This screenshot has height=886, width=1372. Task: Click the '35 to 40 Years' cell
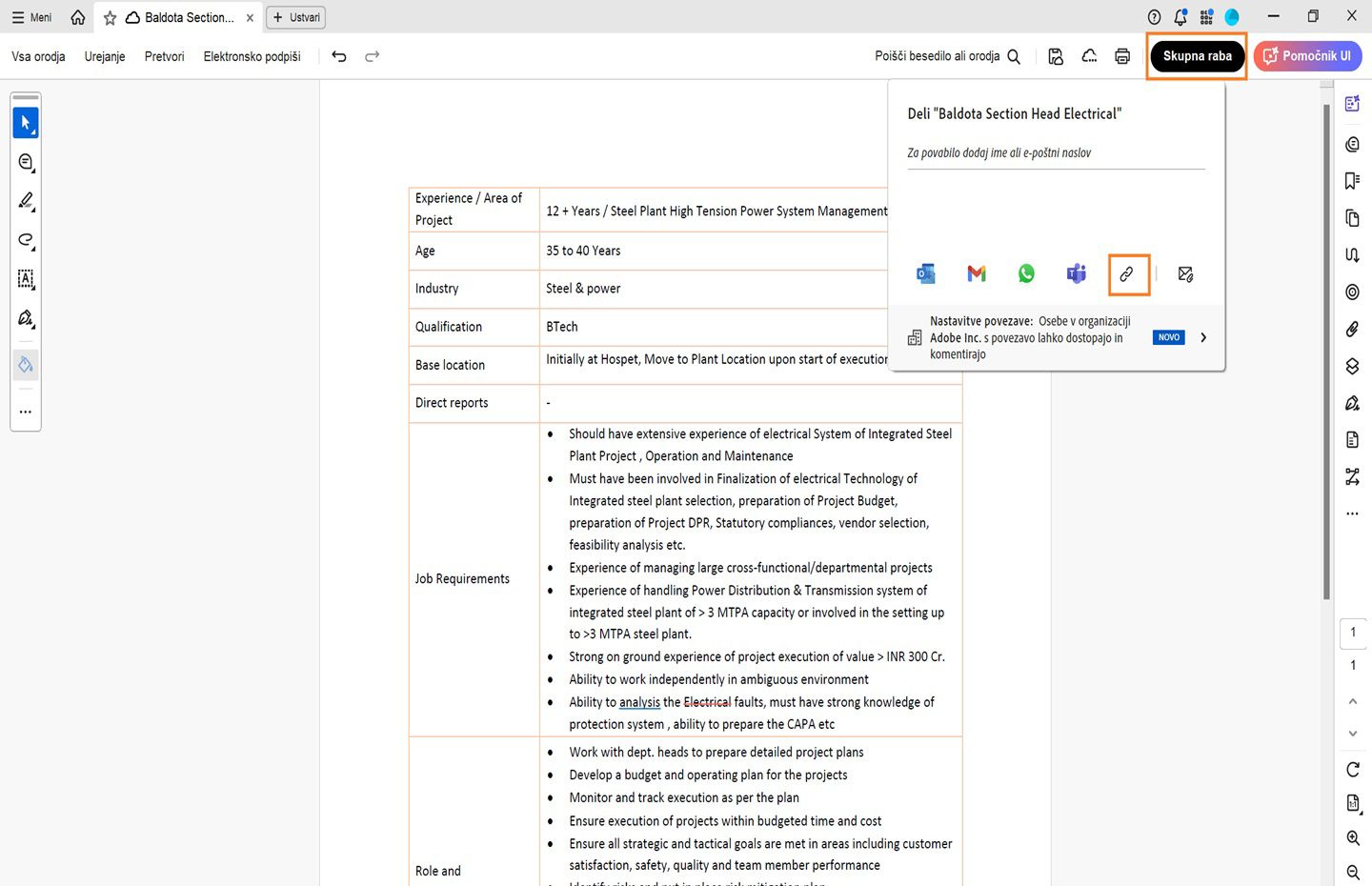tap(716, 251)
